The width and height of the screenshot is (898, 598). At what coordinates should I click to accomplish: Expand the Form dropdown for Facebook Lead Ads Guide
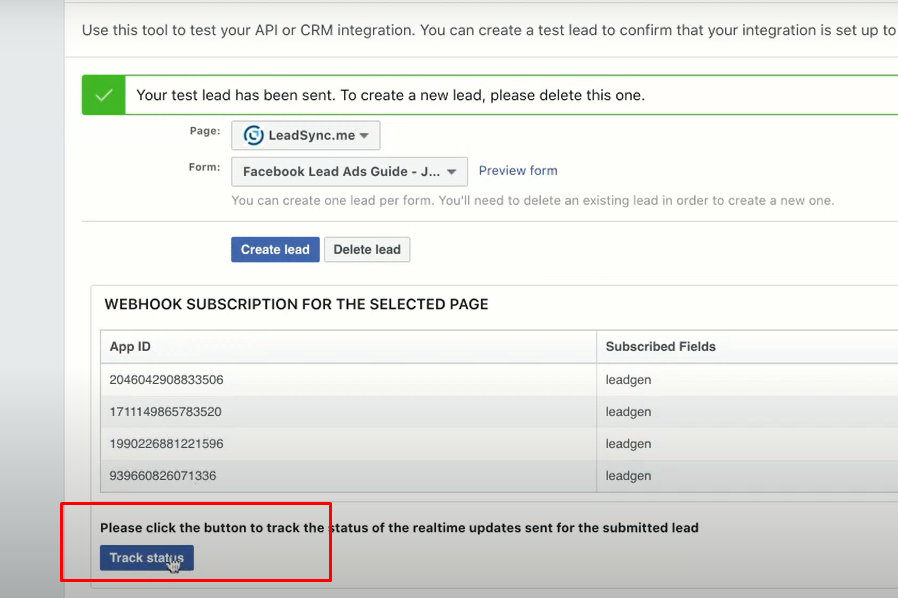click(x=349, y=171)
